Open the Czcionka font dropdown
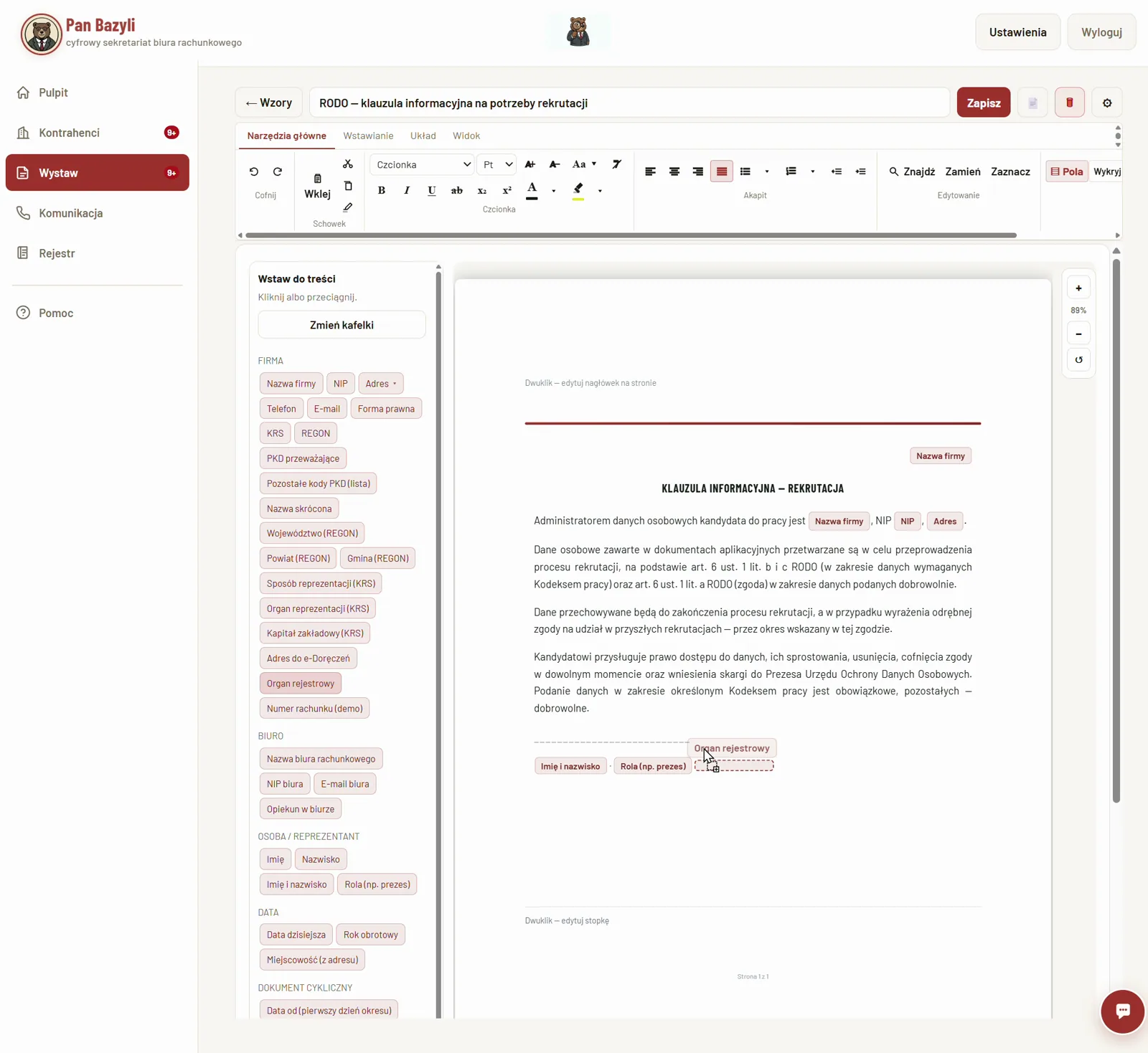Image resolution: width=1148 pixels, height=1053 pixels. pyautogui.click(x=422, y=164)
